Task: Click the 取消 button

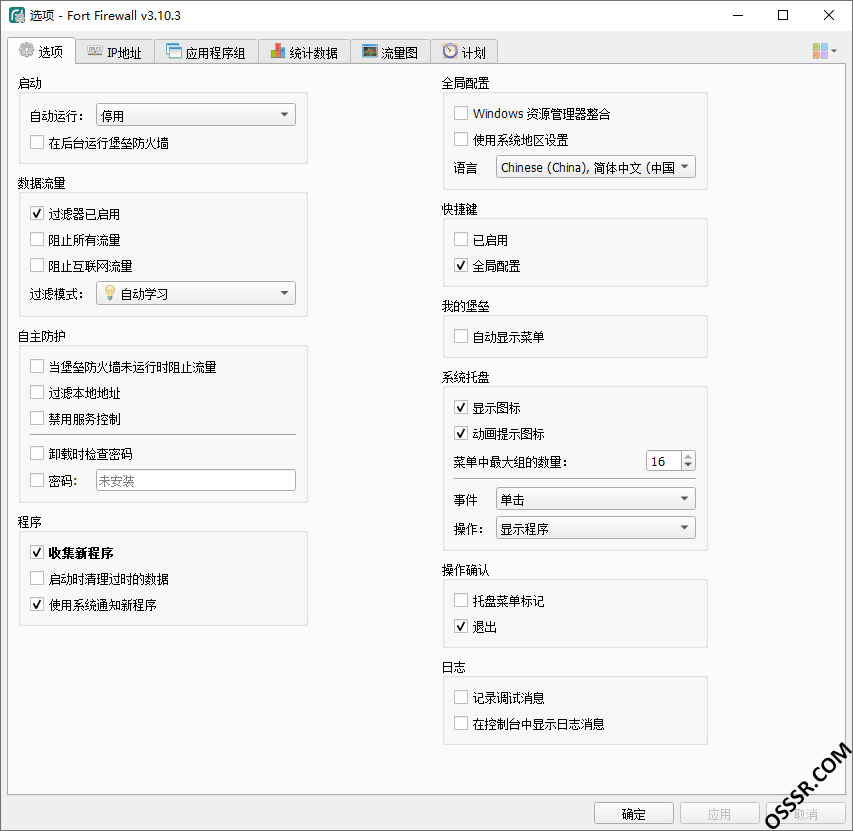Action: [x=805, y=814]
